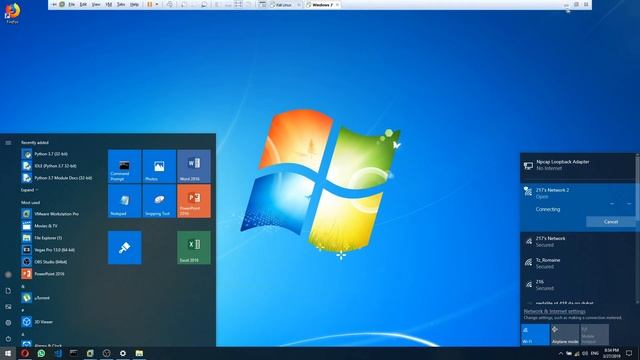Open the VMware Help menu

[x=134, y=4]
